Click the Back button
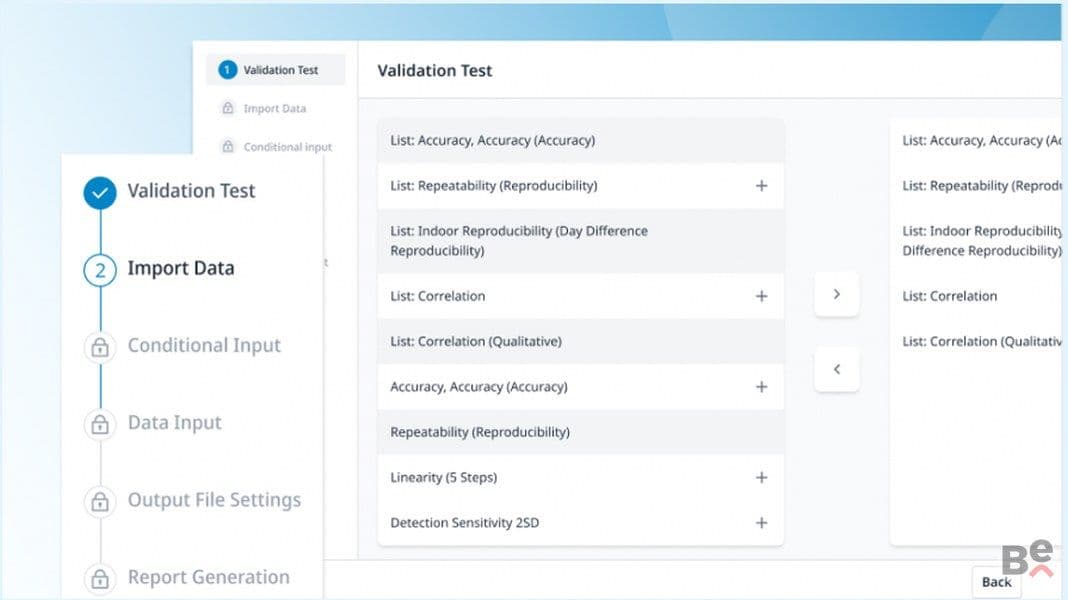1068x600 pixels. pos(996,582)
